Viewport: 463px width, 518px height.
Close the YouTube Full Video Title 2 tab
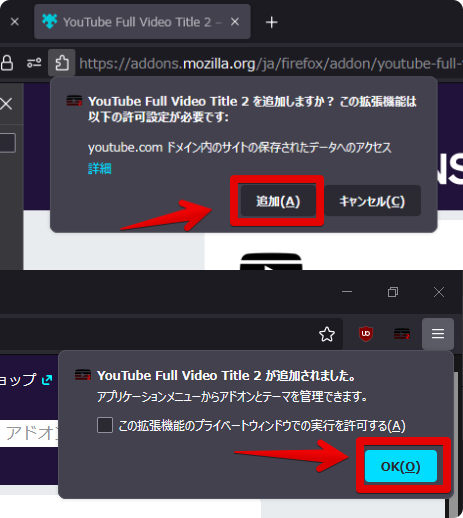tap(235, 22)
